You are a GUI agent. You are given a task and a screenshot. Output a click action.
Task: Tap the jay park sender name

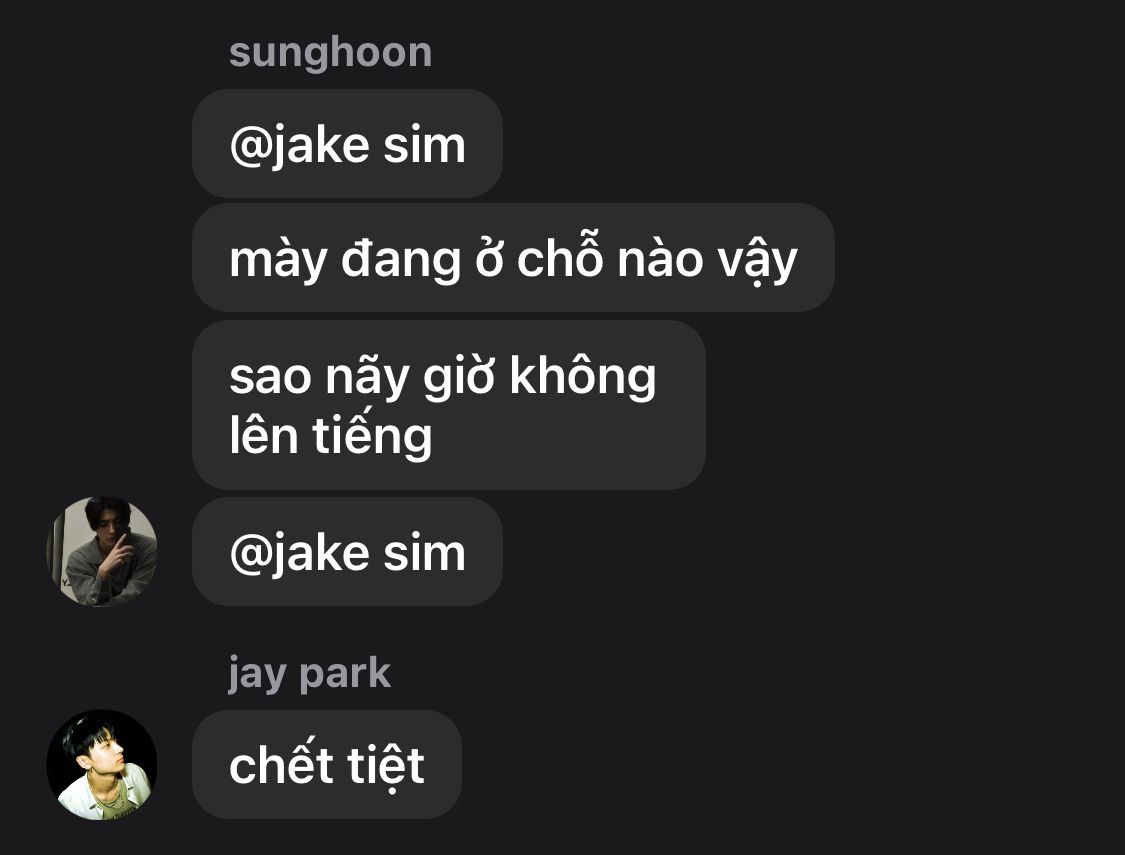point(309,674)
